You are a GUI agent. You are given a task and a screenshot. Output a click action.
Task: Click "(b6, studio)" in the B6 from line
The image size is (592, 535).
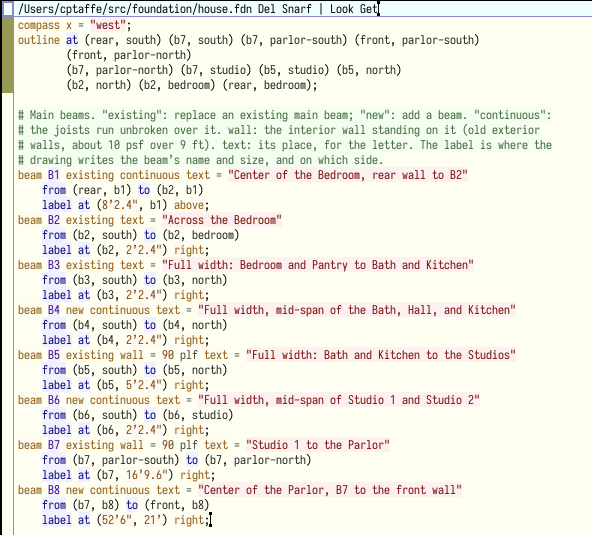198,415
